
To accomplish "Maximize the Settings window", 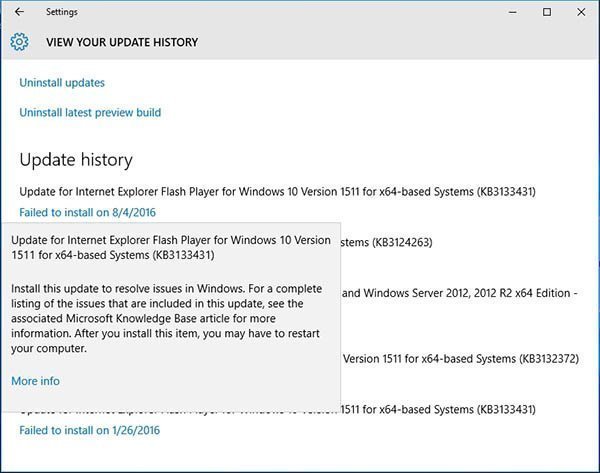I will coord(547,12).
